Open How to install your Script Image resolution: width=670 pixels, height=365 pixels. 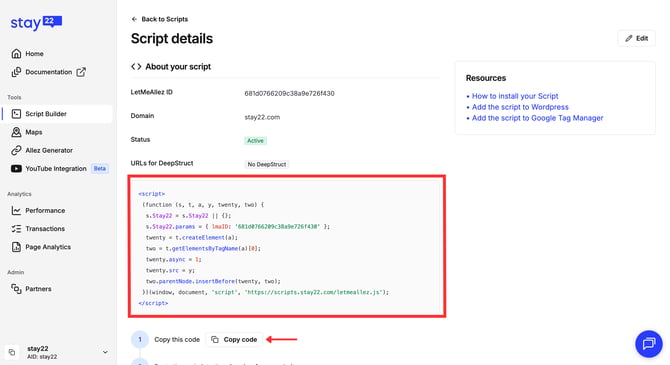click(515, 96)
